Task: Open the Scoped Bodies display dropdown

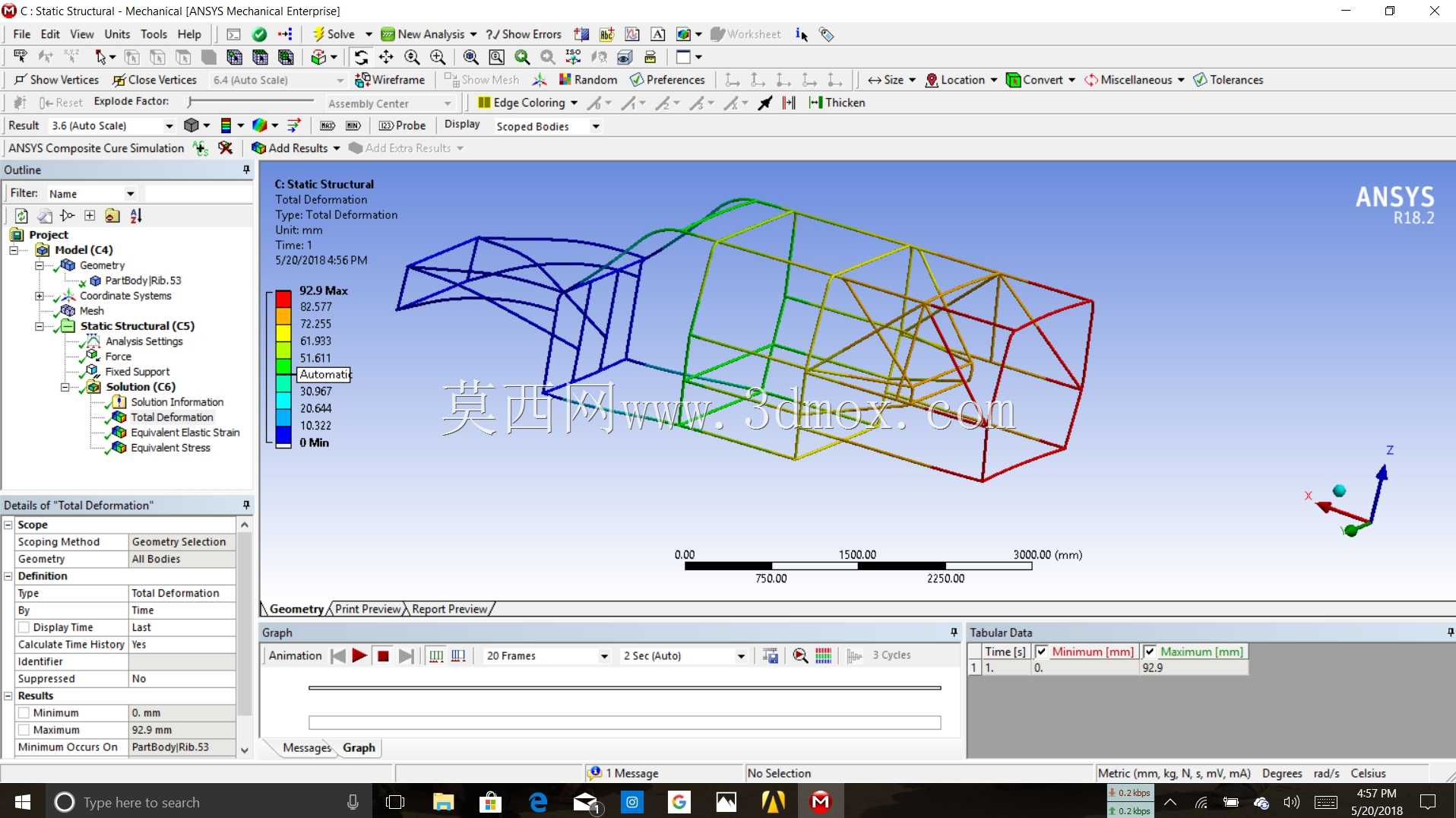Action: (596, 126)
